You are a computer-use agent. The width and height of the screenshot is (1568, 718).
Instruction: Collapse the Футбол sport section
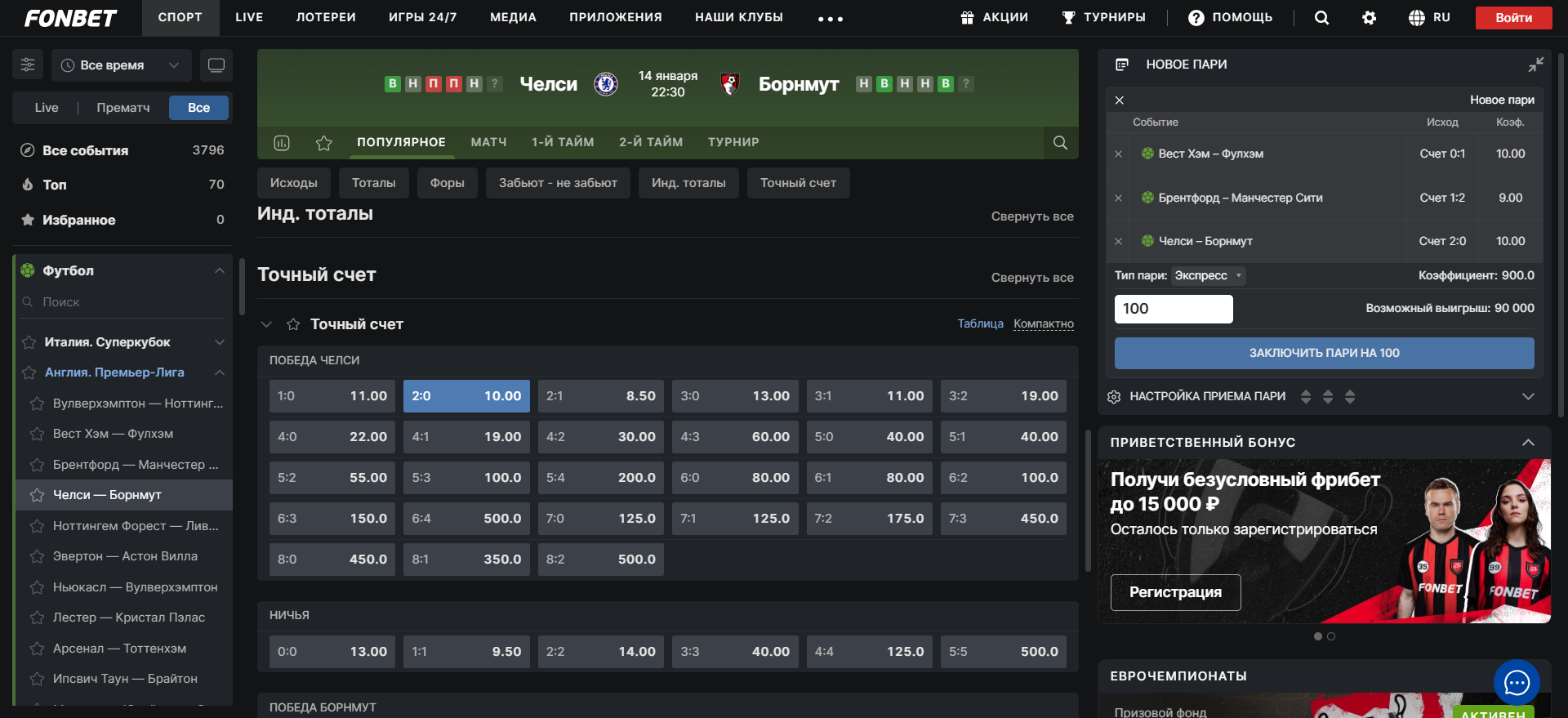219,271
